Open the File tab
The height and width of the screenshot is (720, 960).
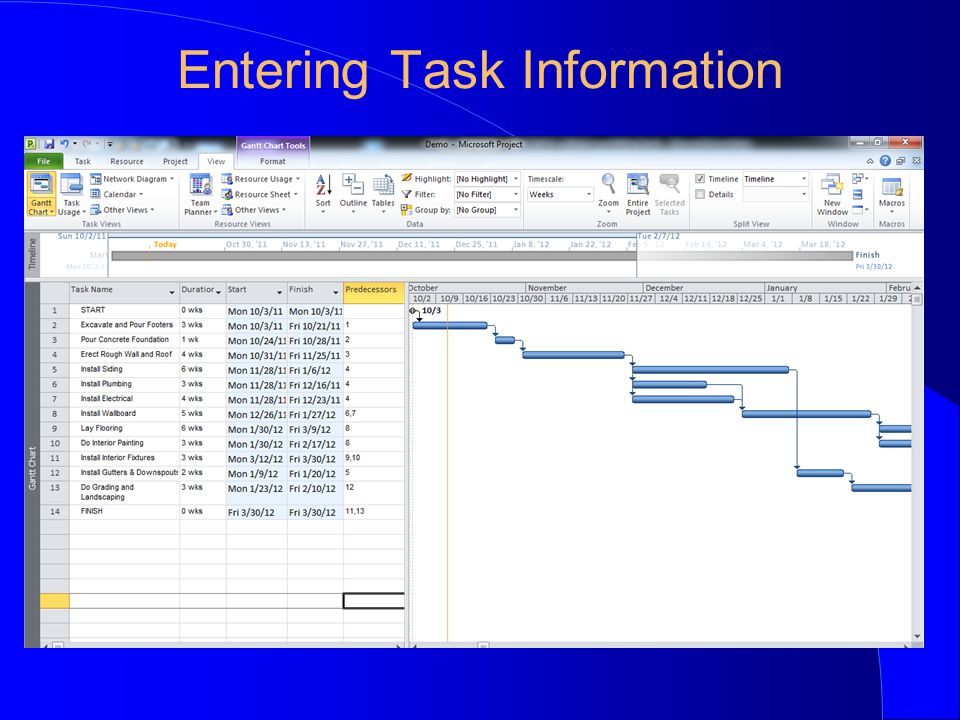[43, 161]
